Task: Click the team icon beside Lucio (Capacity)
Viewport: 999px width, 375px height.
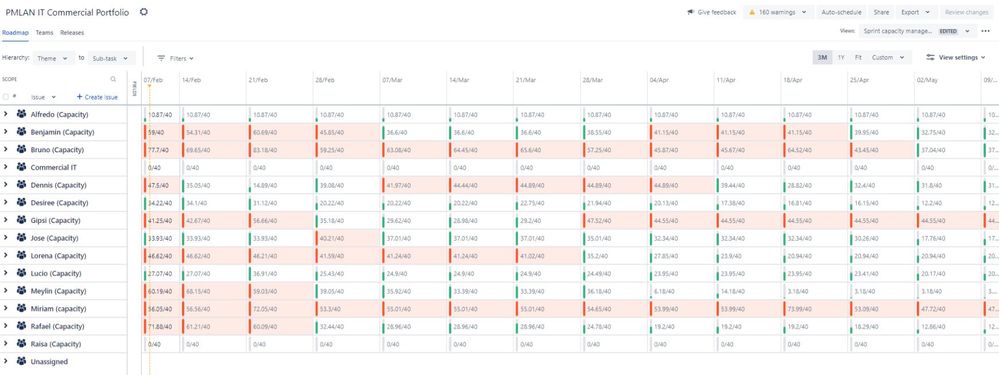Action: 21,273
